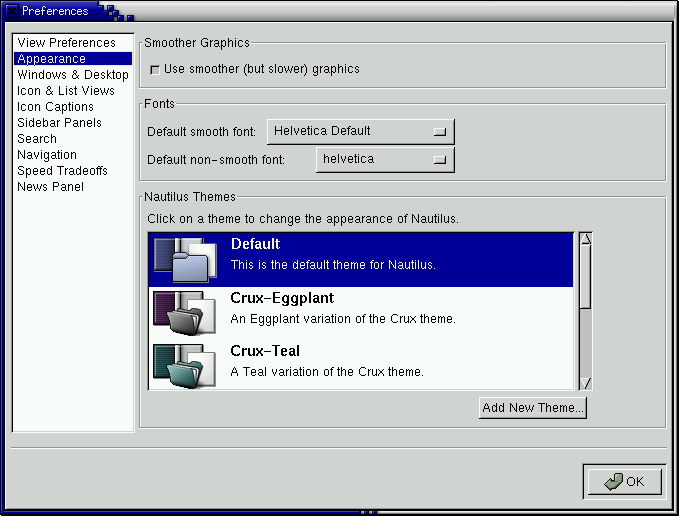
Task: Go to Icon & List Views section
Action: point(65,91)
